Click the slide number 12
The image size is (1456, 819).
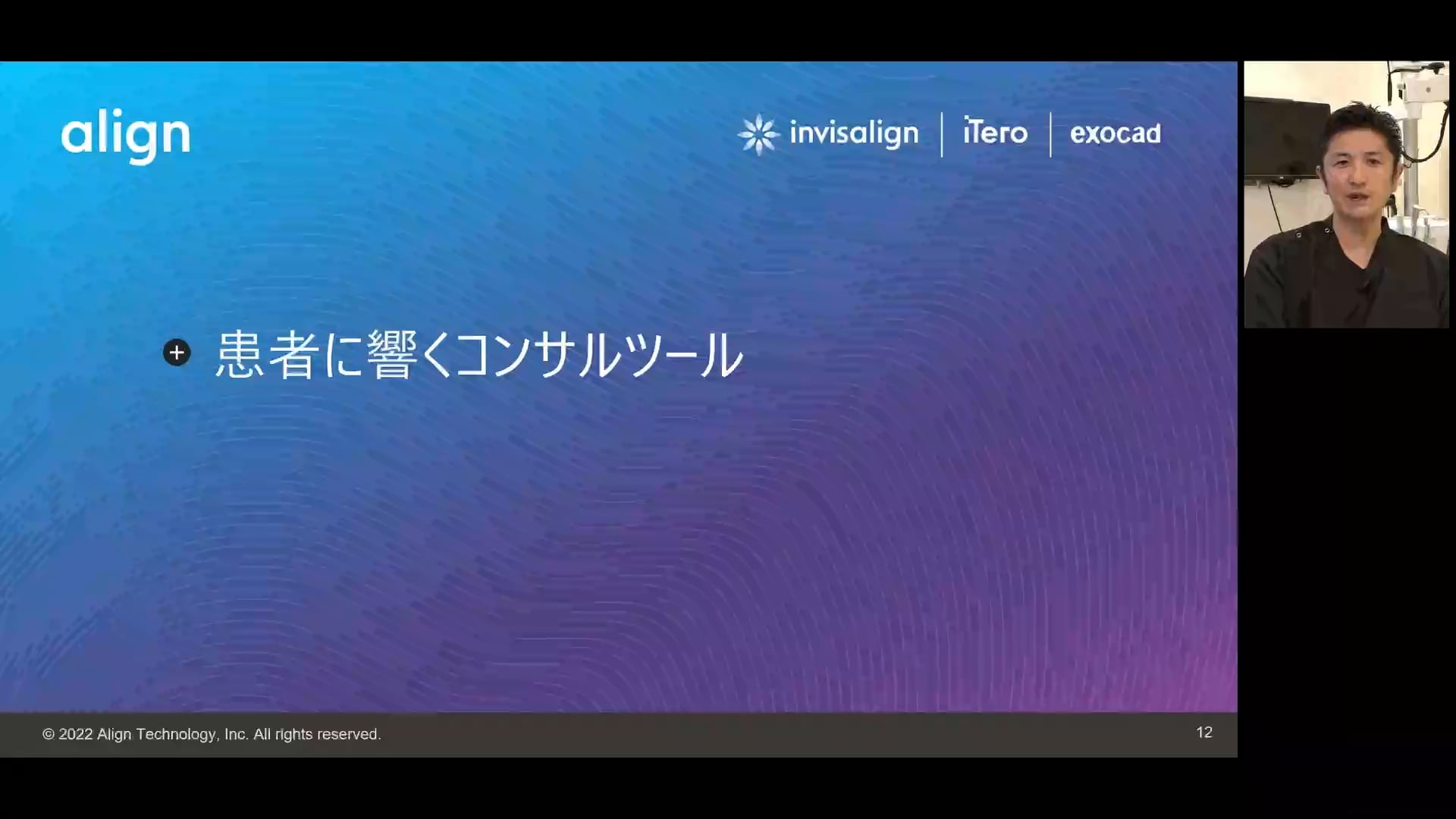(x=1204, y=732)
